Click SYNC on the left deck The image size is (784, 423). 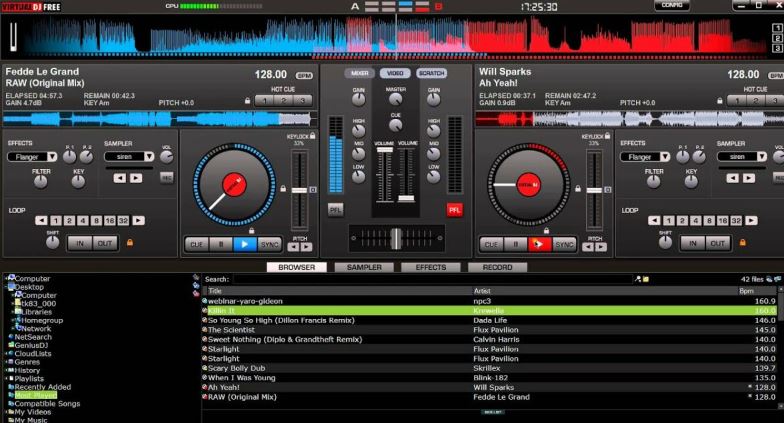point(270,244)
